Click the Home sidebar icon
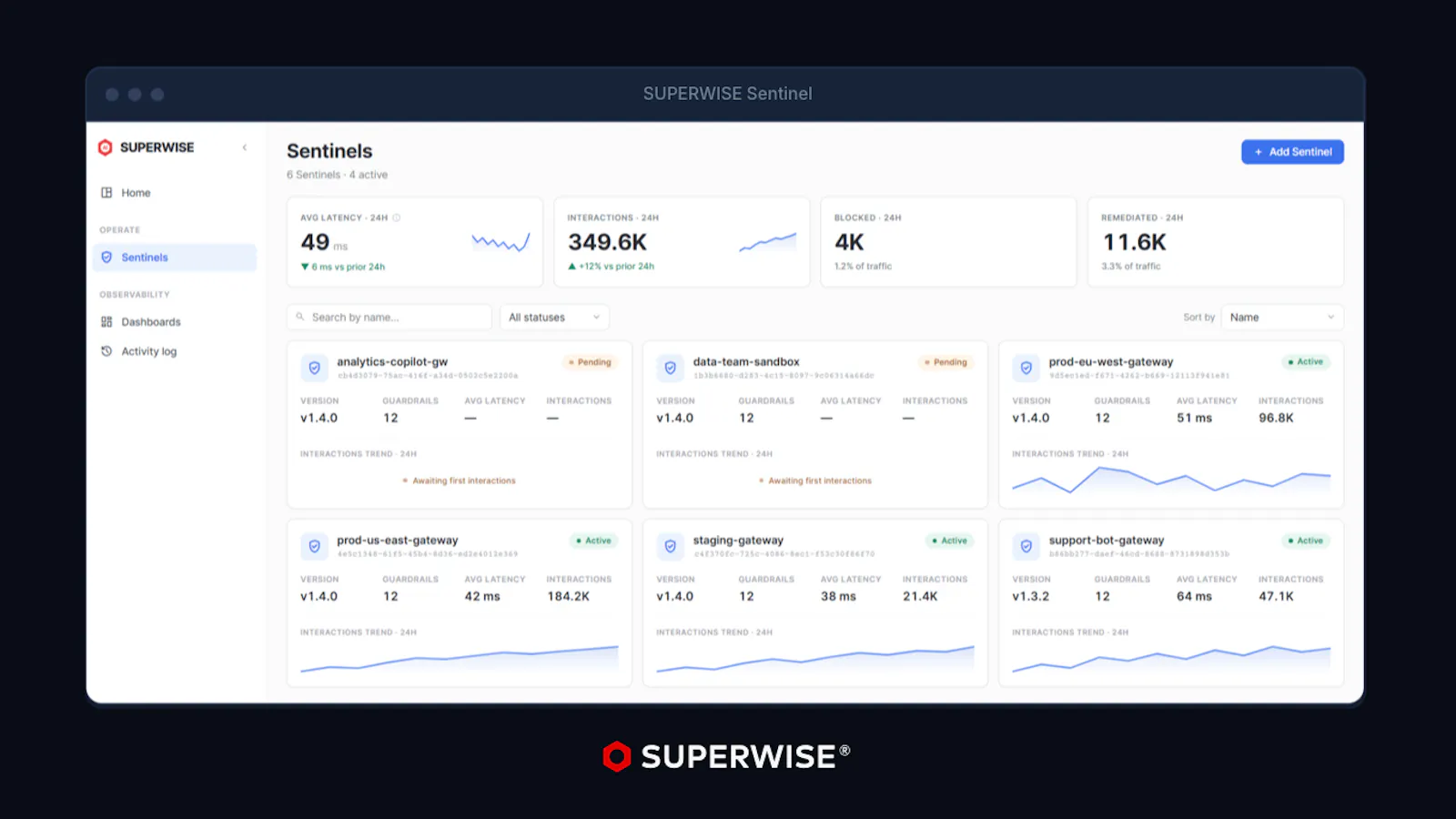The width and height of the screenshot is (1456, 819). pos(106,193)
